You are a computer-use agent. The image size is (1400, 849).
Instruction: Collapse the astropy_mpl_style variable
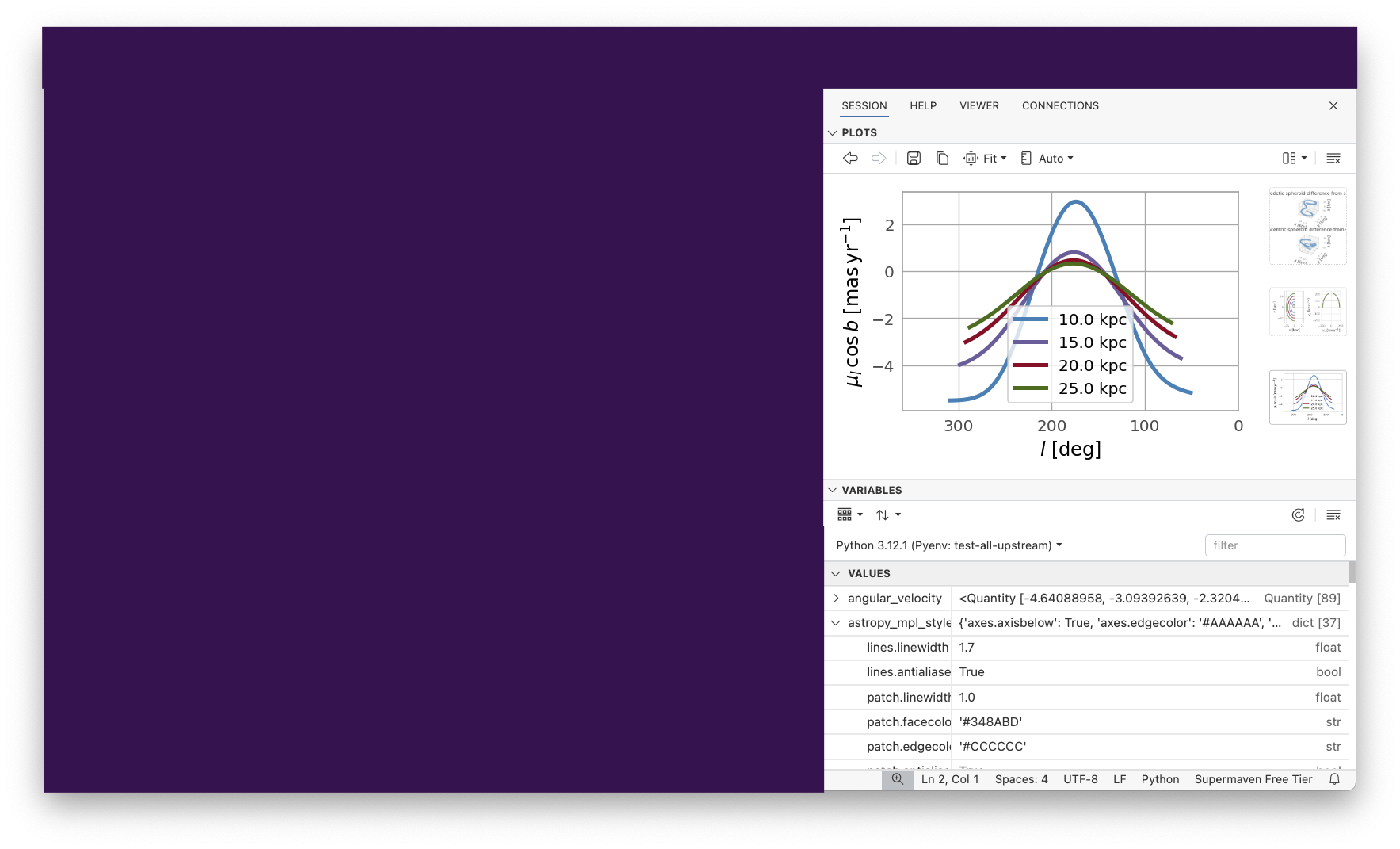pos(836,623)
